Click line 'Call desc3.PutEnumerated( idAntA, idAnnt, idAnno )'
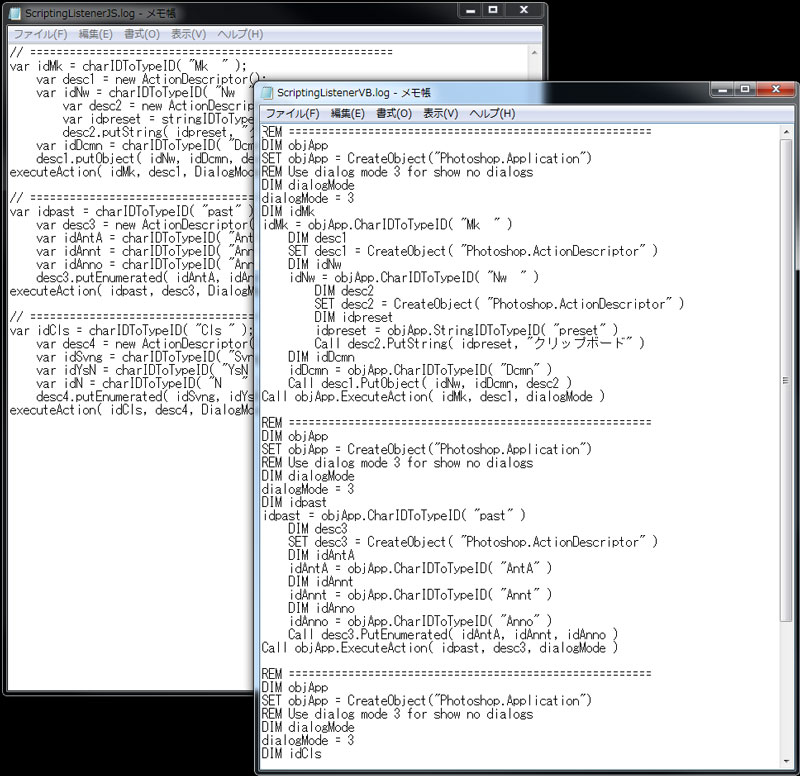Image resolution: width=800 pixels, height=776 pixels. [453, 634]
